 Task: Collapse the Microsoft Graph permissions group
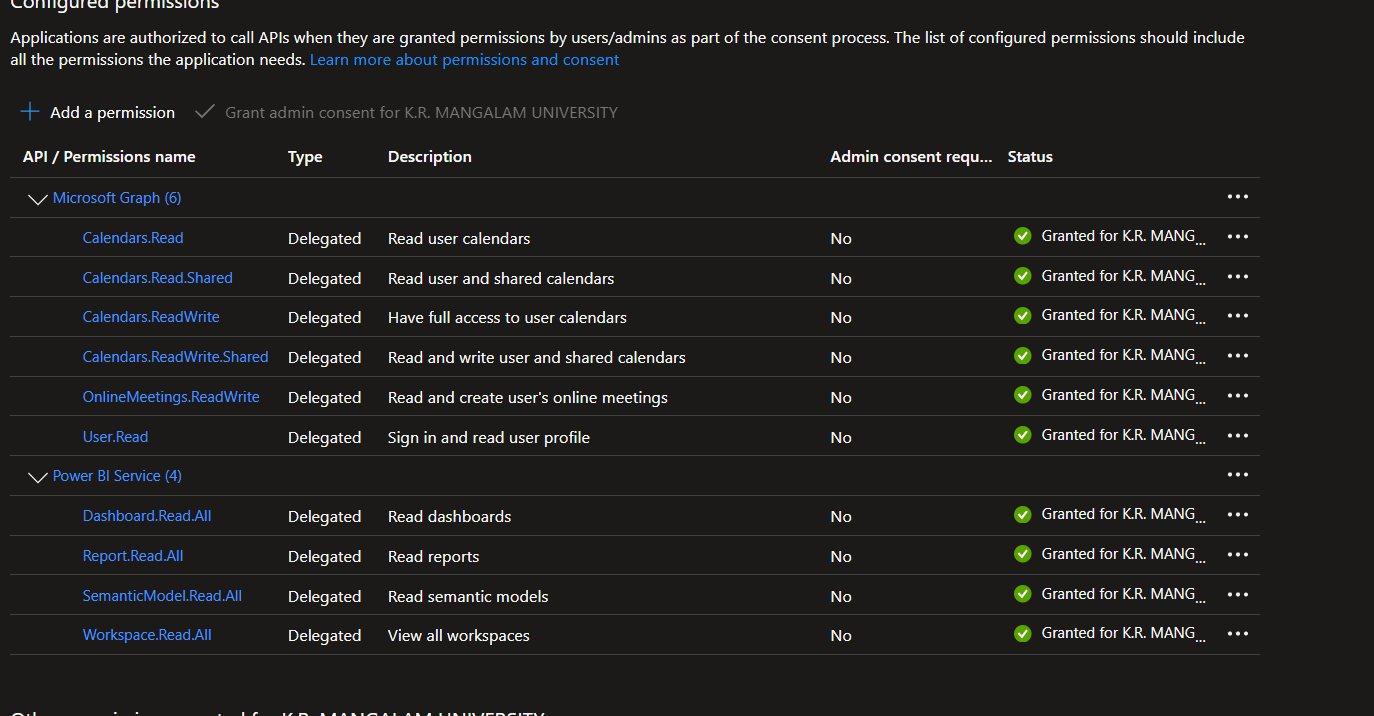pyautogui.click(x=38, y=198)
